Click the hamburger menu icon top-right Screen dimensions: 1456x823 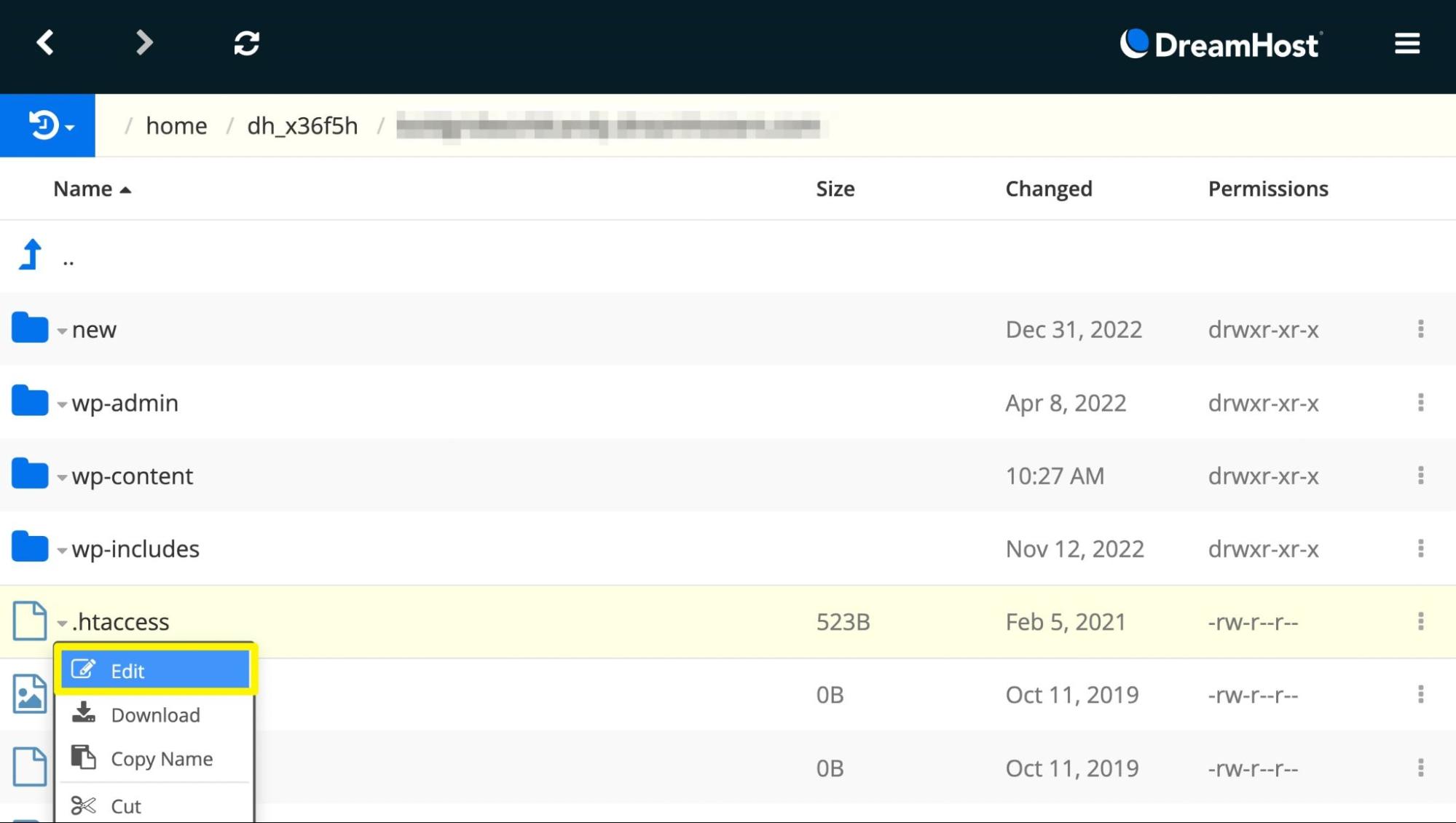tap(1406, 42)
